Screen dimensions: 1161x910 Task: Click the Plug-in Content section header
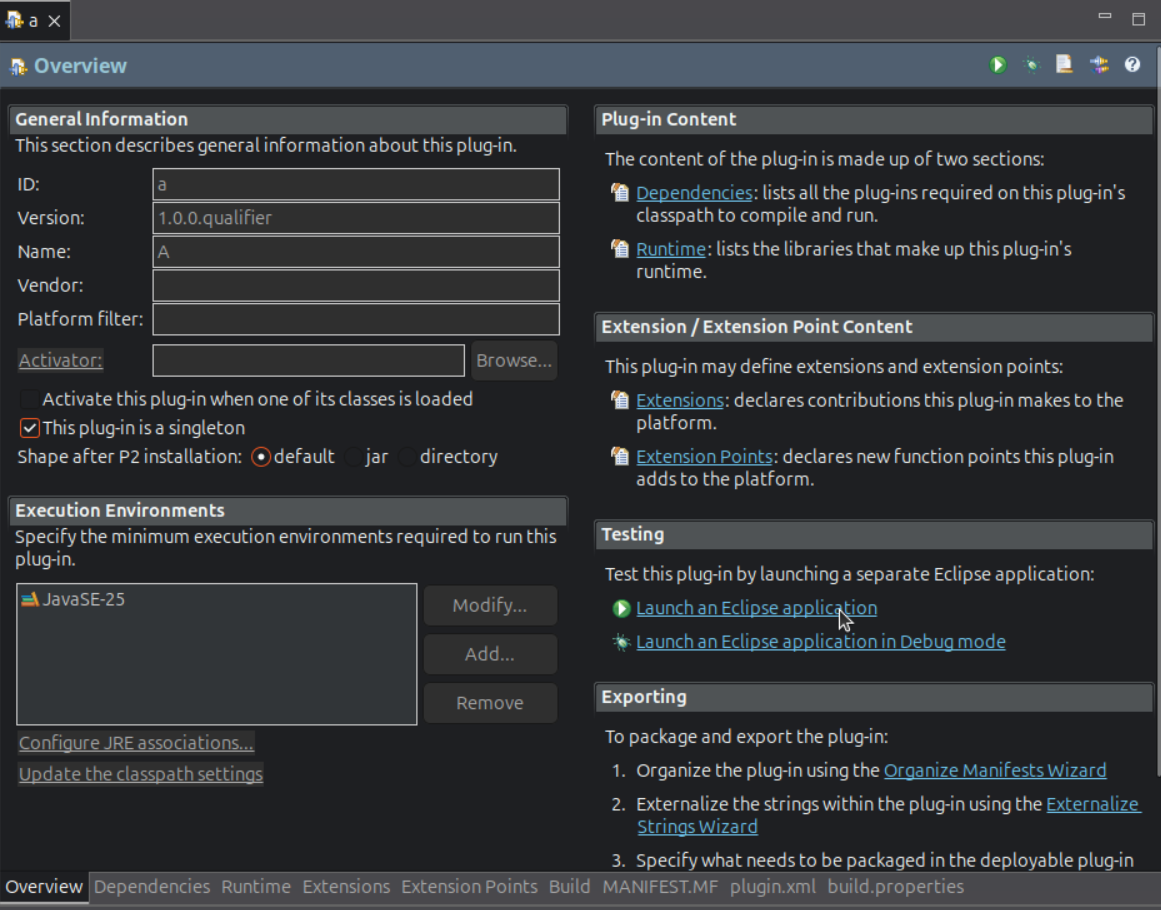click(874, 119)
